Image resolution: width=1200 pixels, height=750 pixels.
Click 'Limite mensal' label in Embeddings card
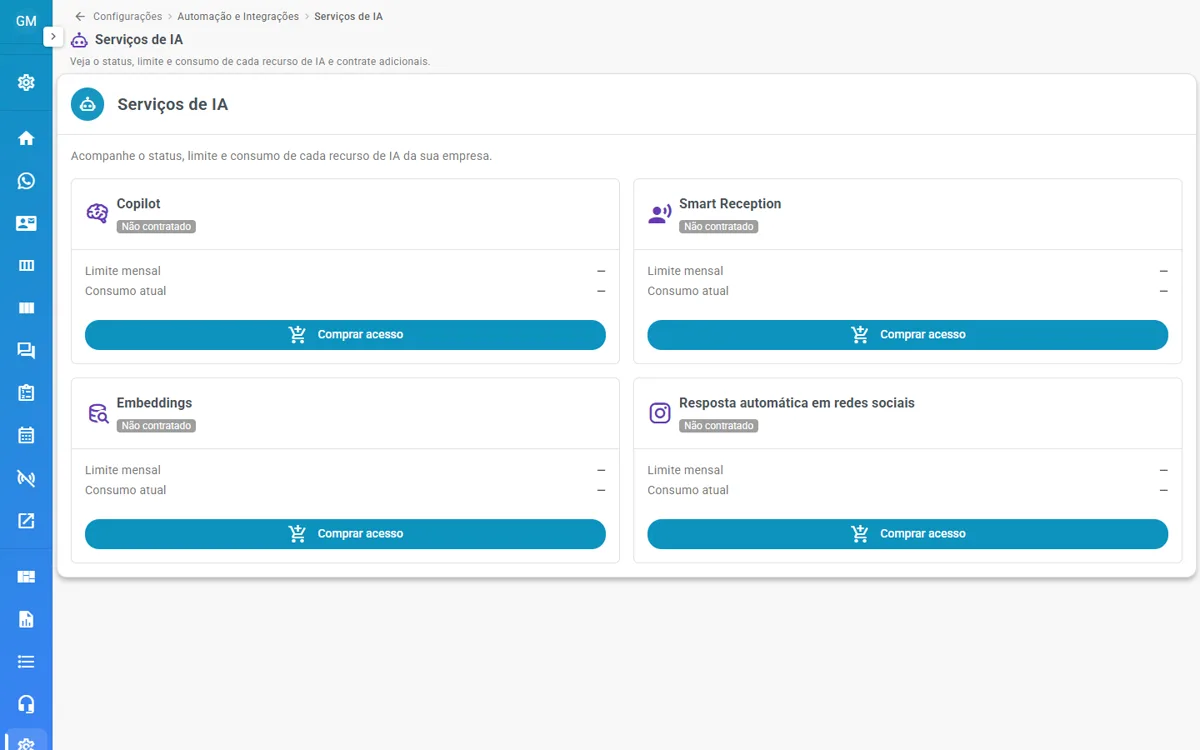coord(123,470)
